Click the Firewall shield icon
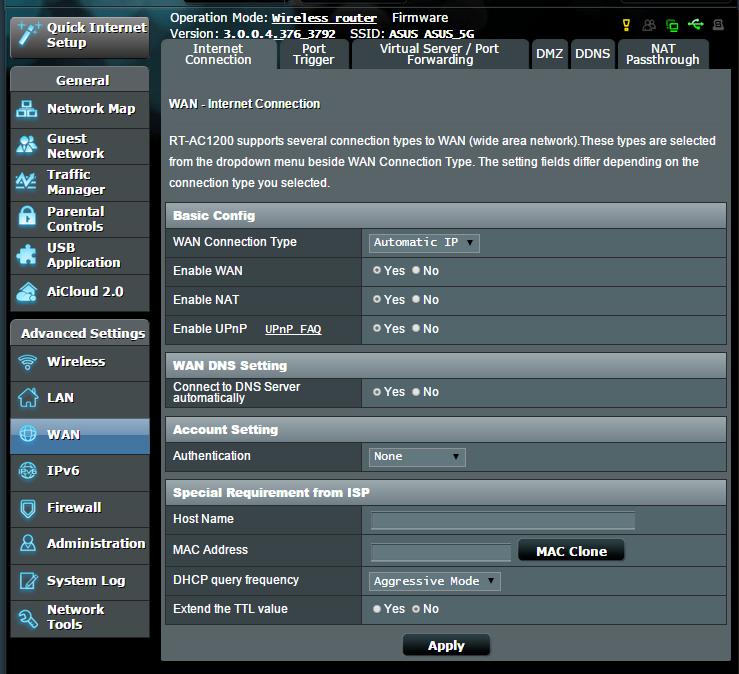The width and height of the screenshot is (739, 674). pos(28,508)
